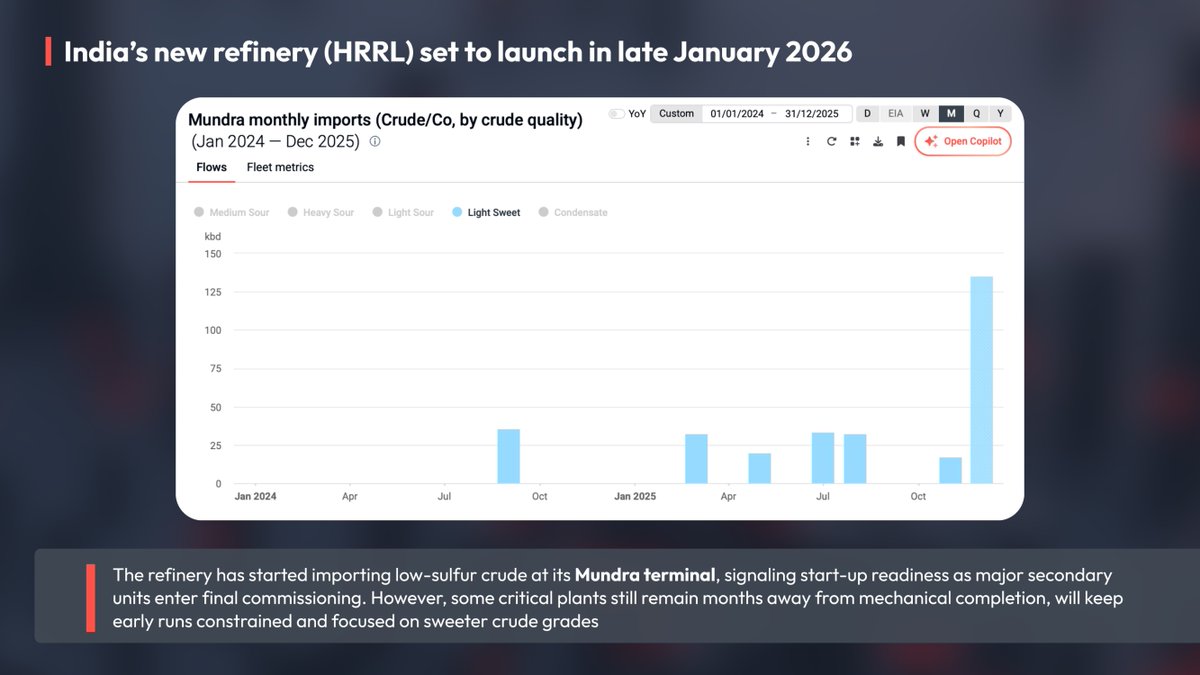The image size is (1200, 675).
Task: Click the tallest December 2025 bar
Action: pos(982,380)
